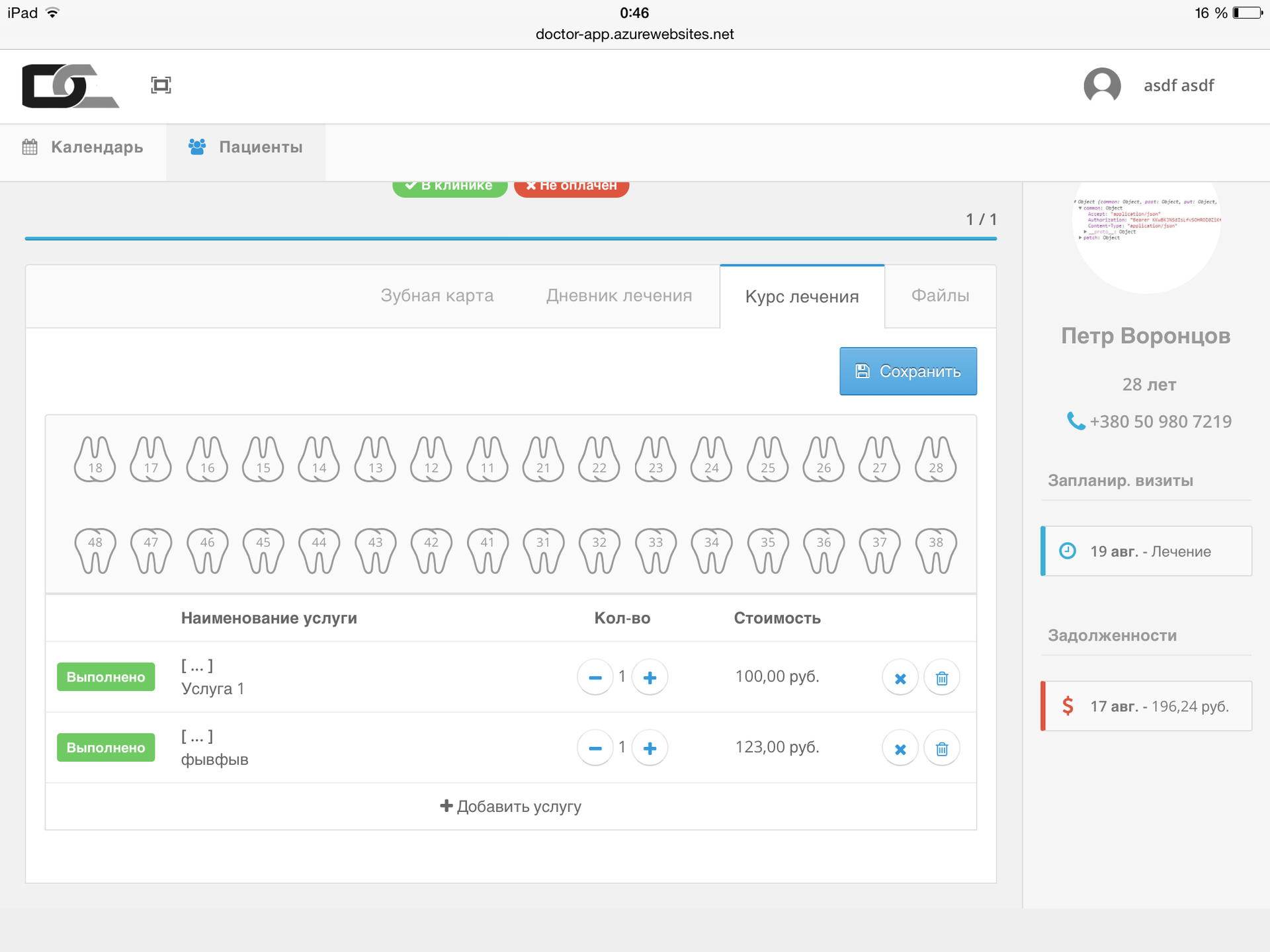The width and height of the screenshot is (1270, 952).
Task: Cancel Услуга 1 with blue X icon
Action: (900, 678)
